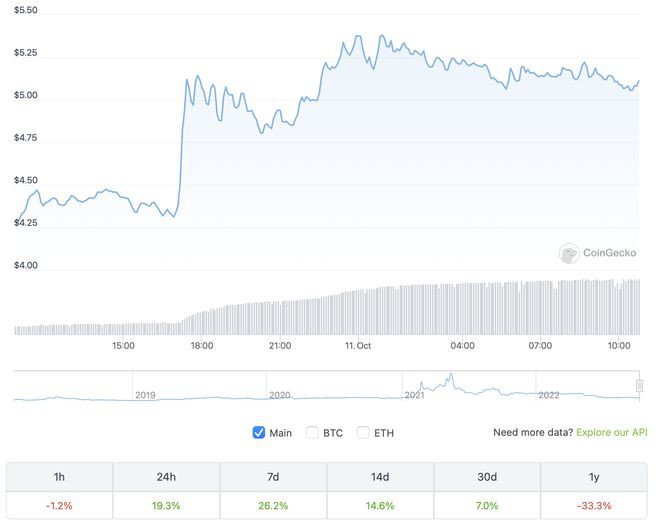The image size is (660, 529).
Task: Click the -33.3% yearly change value
Action: tap(594, 506)
